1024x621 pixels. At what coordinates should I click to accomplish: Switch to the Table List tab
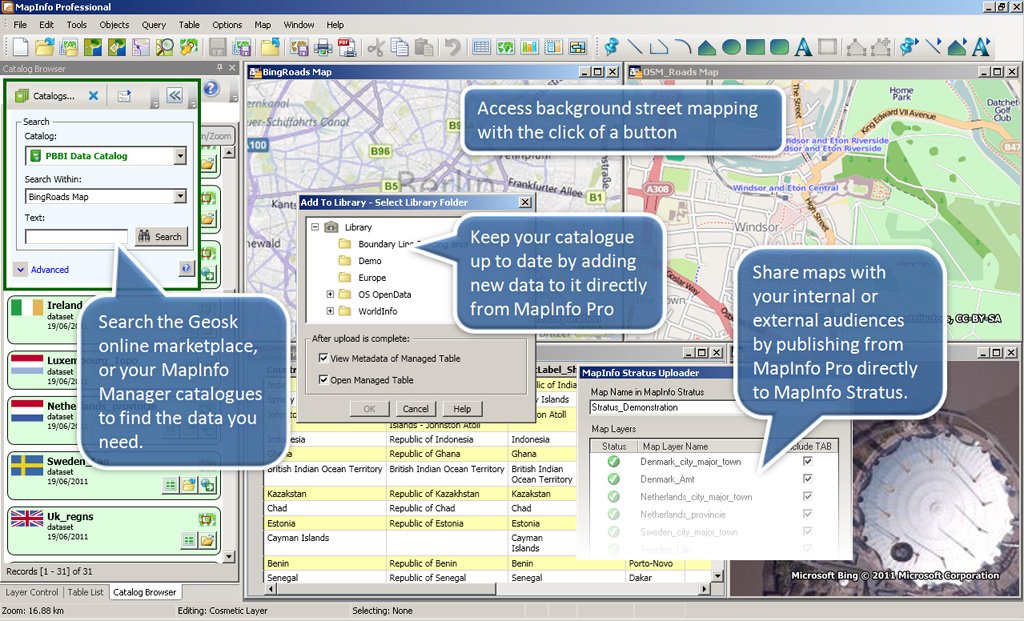[86, 592]
